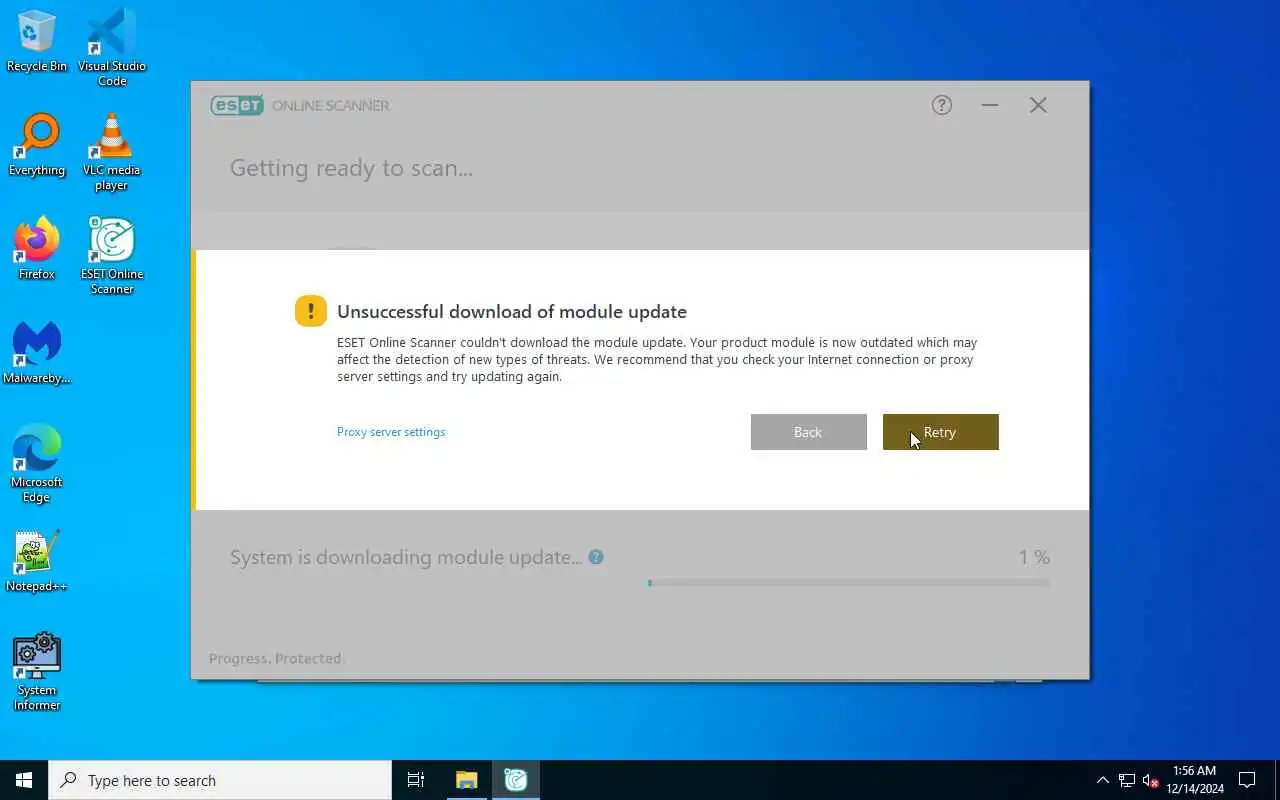Select Notepad++ desktop icon

coord(37,561)
